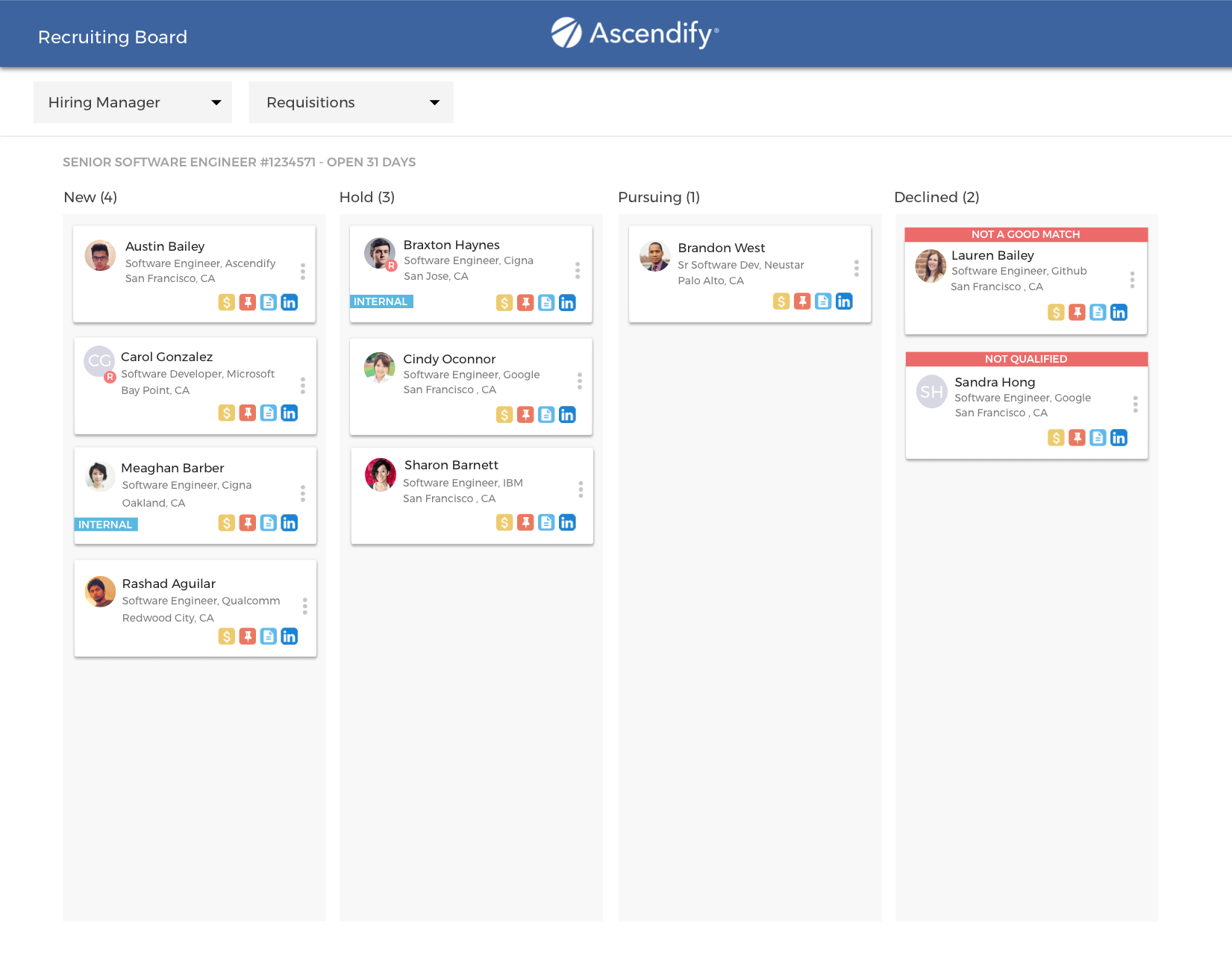Click Sharon Barnett's candidate name
This screenshot has width=1232, height=976.
click(x=451, y=465)
